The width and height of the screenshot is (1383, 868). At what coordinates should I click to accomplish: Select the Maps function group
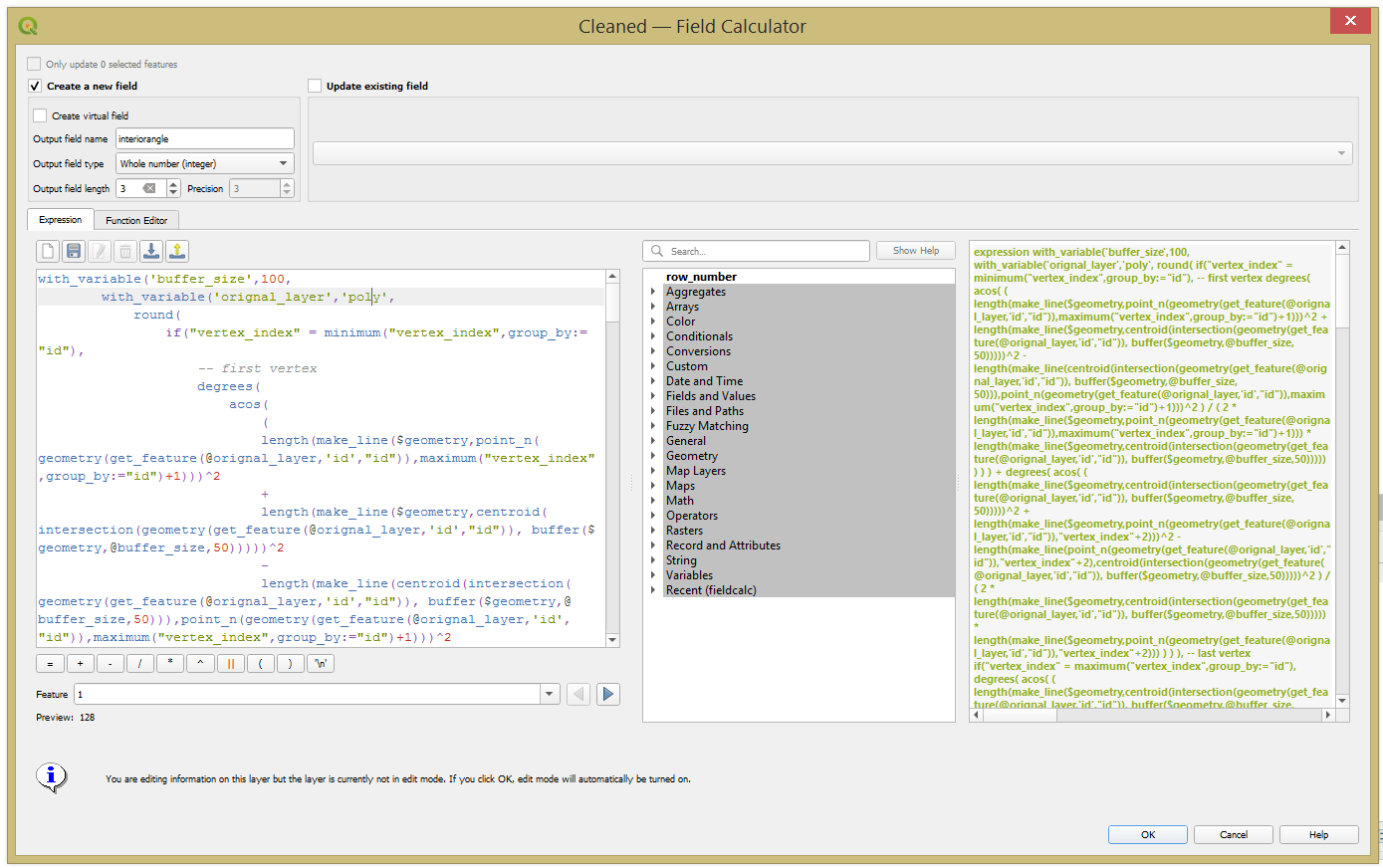click(680, 486)
